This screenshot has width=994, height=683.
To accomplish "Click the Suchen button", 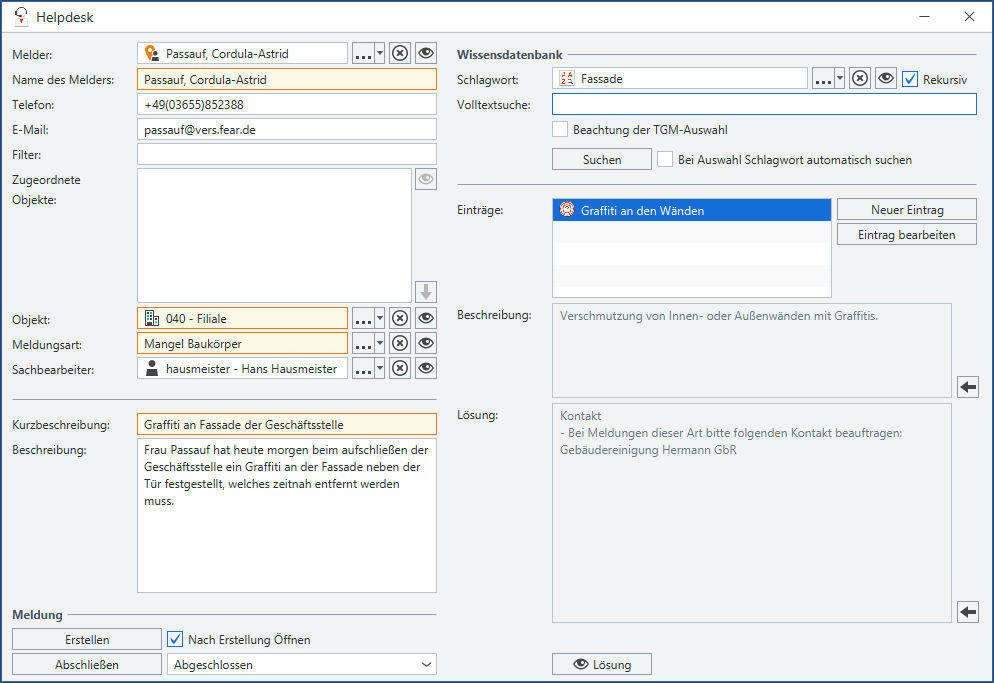I will (601, 158).
